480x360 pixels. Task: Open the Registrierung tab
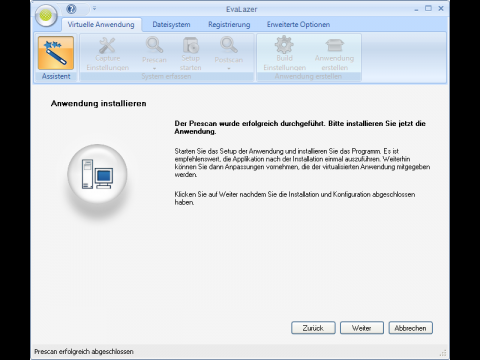tap(229, 25)
